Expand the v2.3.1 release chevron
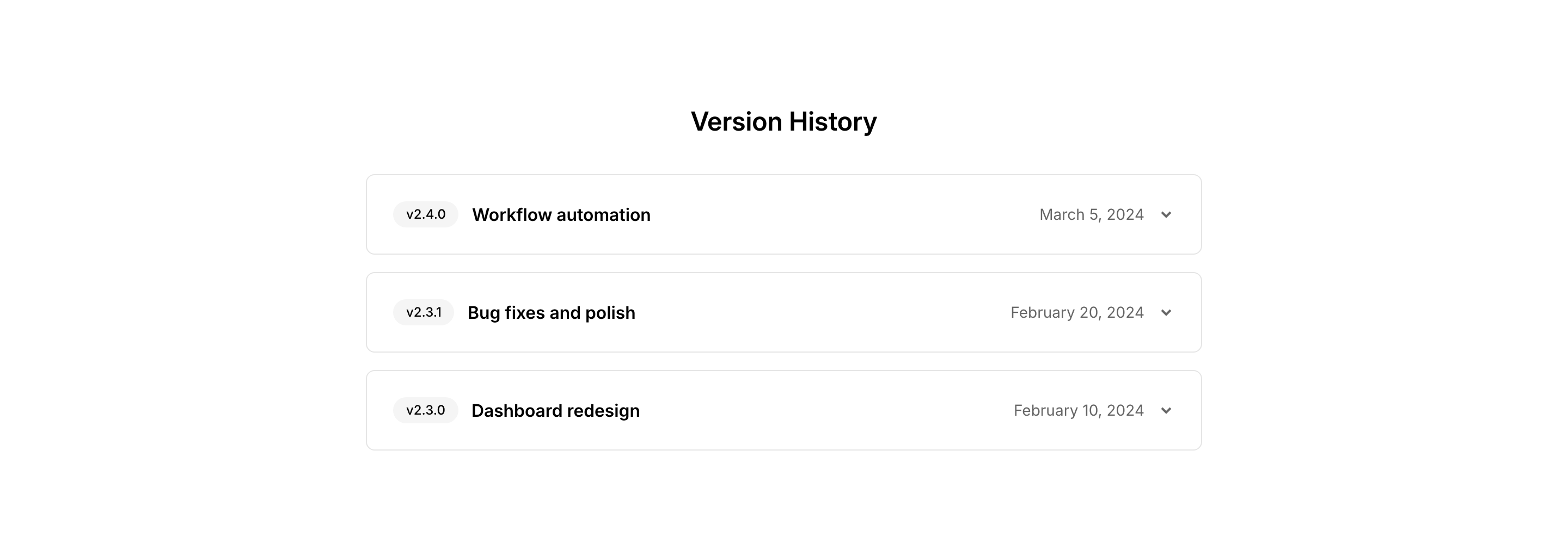This screenshot has width=1568, height=555. [1166, 313]
